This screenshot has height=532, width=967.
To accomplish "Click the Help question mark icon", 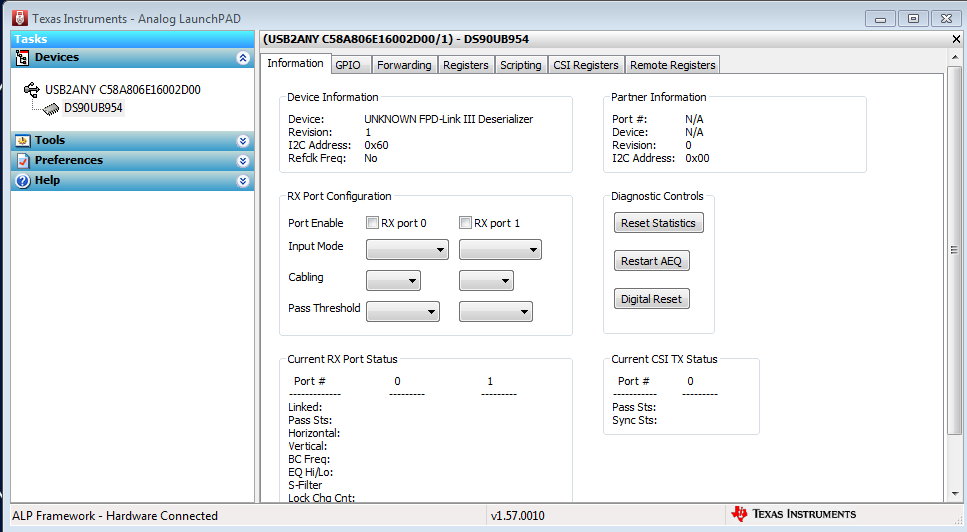I will 23,181.
